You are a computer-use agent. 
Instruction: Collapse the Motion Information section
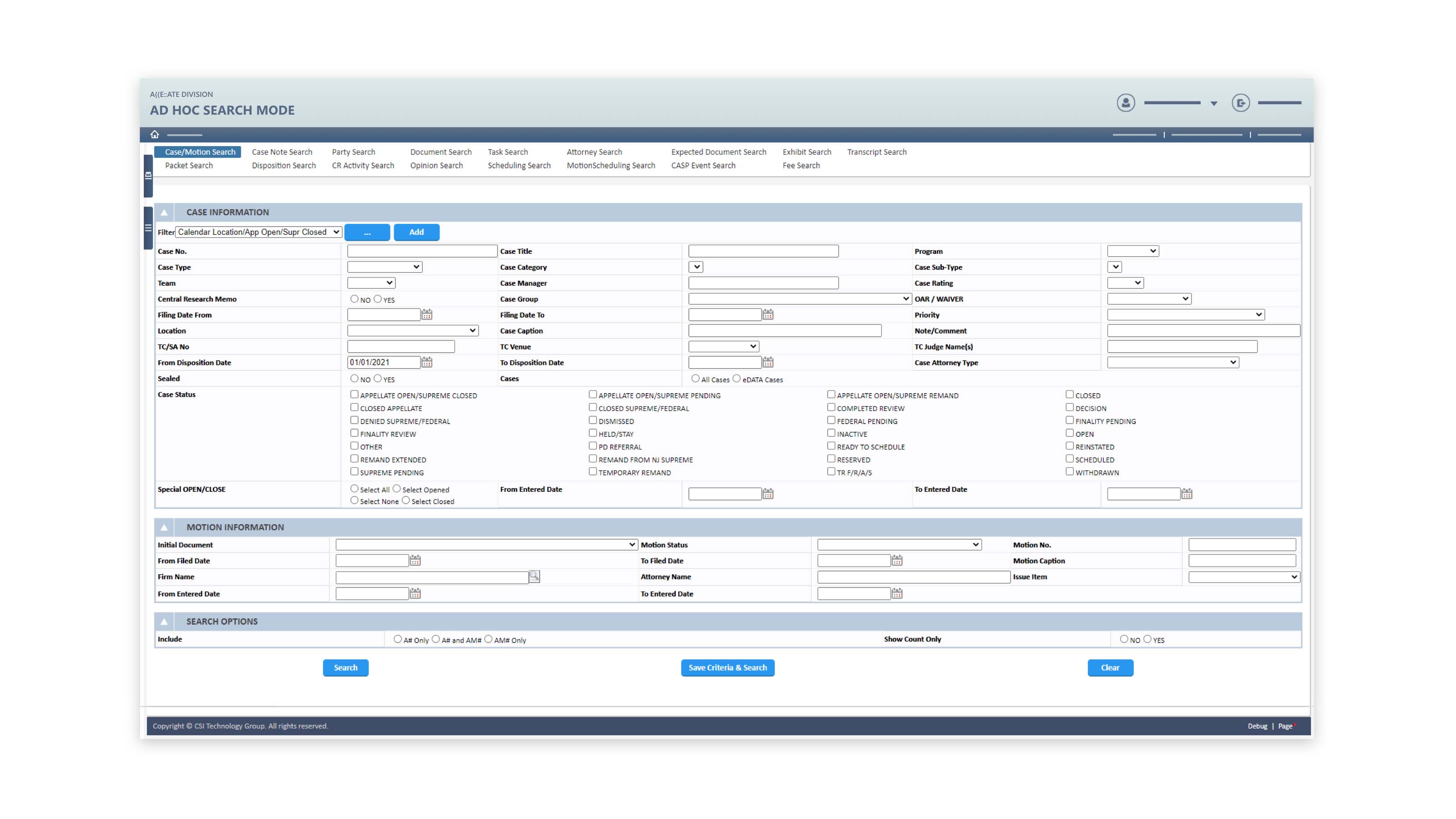click(x=164, y=527)
